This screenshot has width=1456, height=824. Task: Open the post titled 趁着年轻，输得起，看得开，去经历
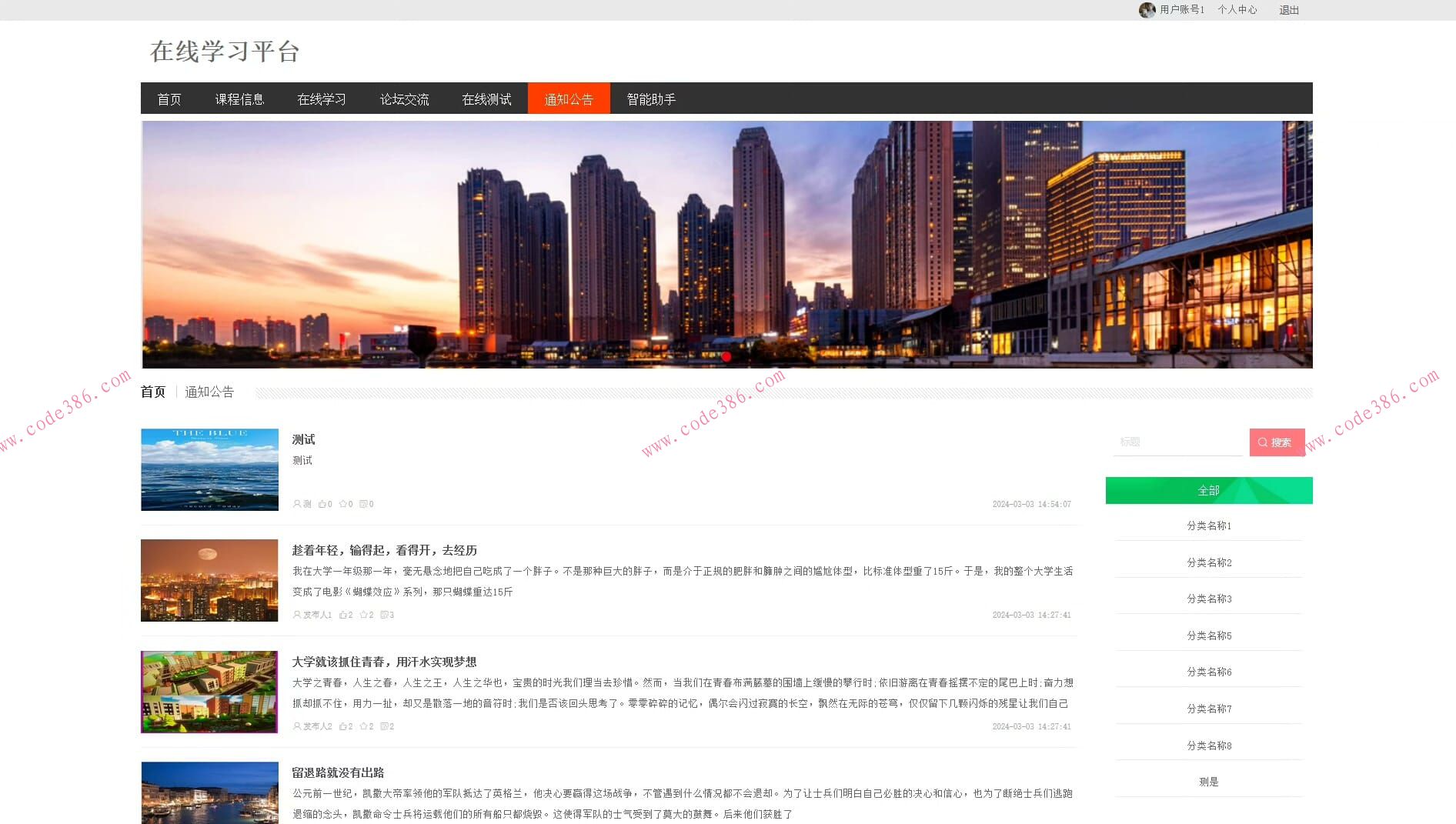384,551
